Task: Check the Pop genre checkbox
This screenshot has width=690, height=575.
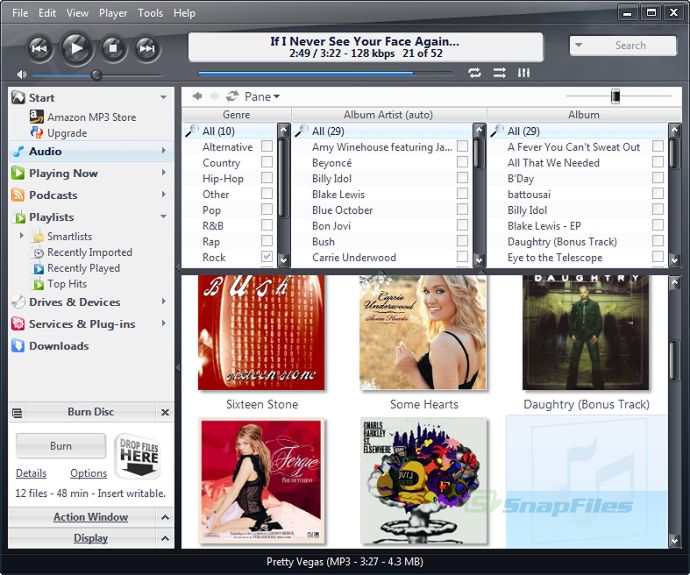Action: pos(267,209)
